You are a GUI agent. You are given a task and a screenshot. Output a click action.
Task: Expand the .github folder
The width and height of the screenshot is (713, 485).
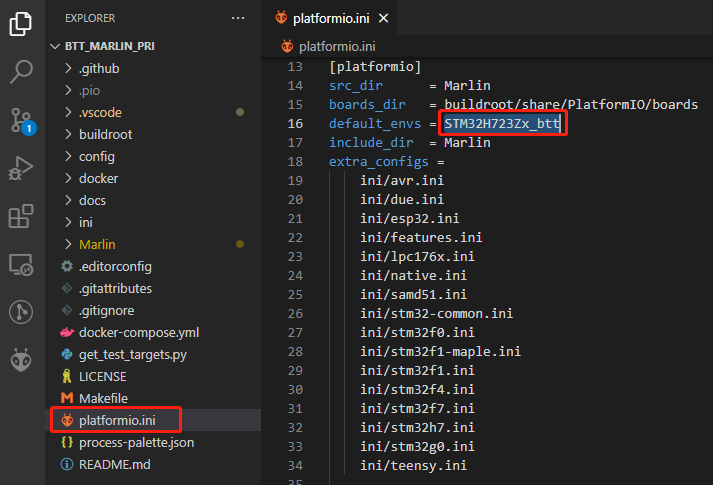99,68
